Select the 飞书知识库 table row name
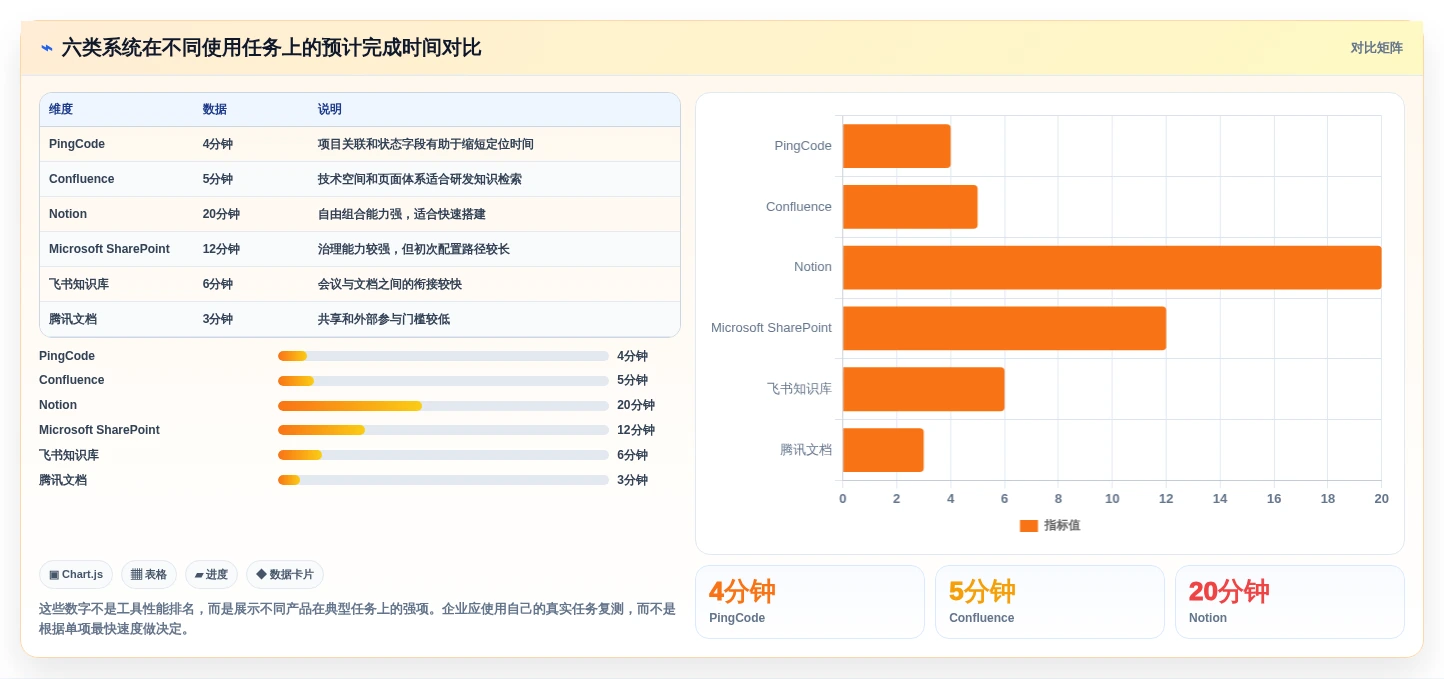This screenshot has height=679, width=1444. click(x=79, y=284)
